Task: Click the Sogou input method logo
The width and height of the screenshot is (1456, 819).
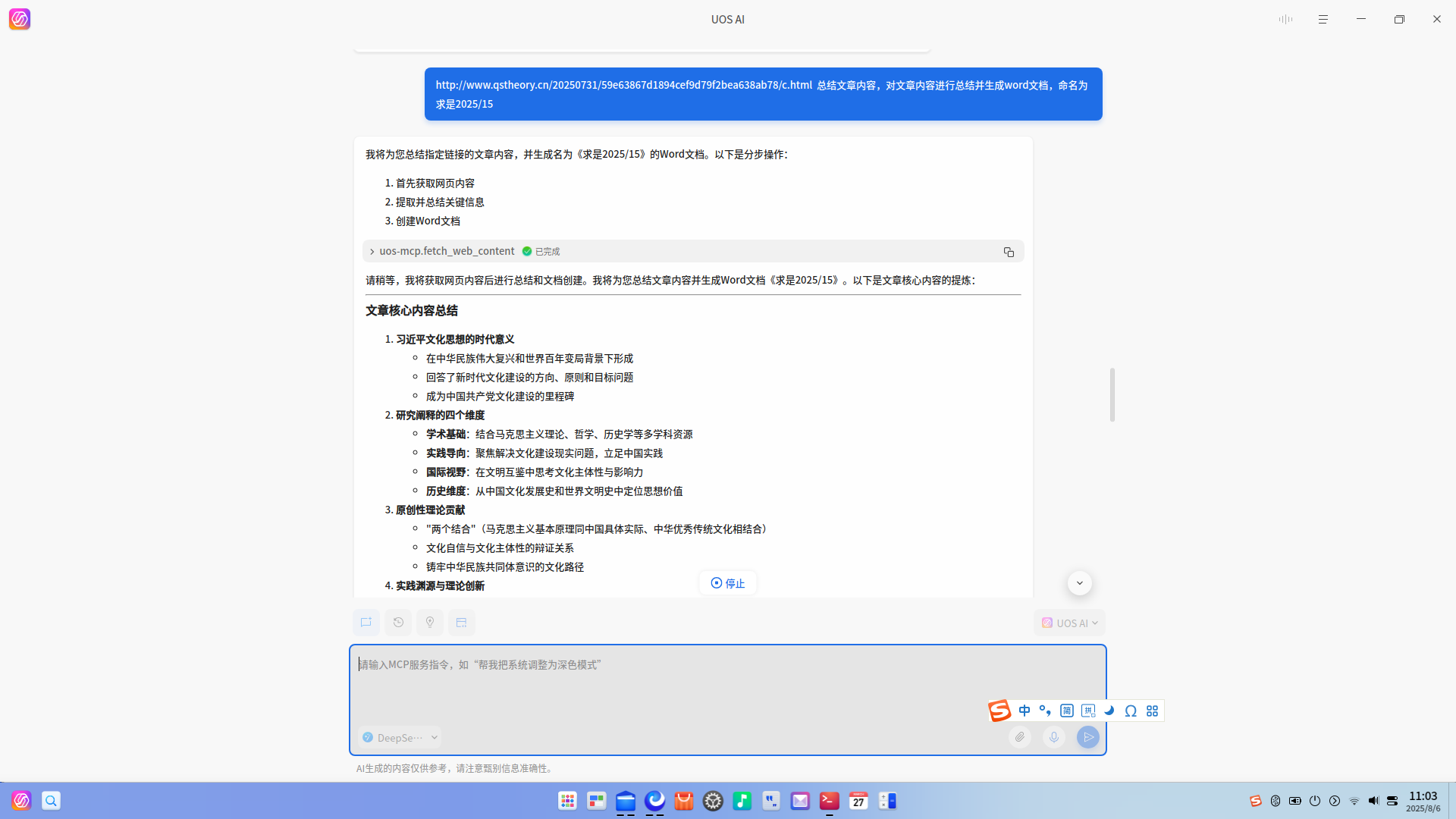Action: click(x=999, y=711)
